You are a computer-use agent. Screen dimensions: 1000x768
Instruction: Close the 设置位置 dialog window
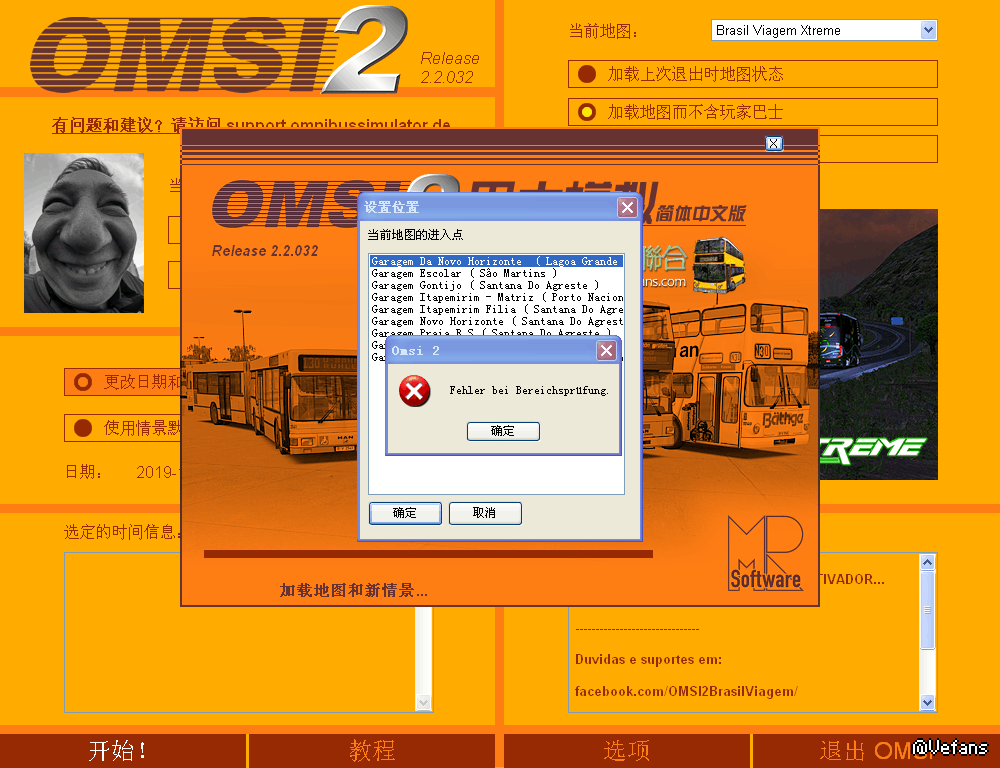(628, 207)
